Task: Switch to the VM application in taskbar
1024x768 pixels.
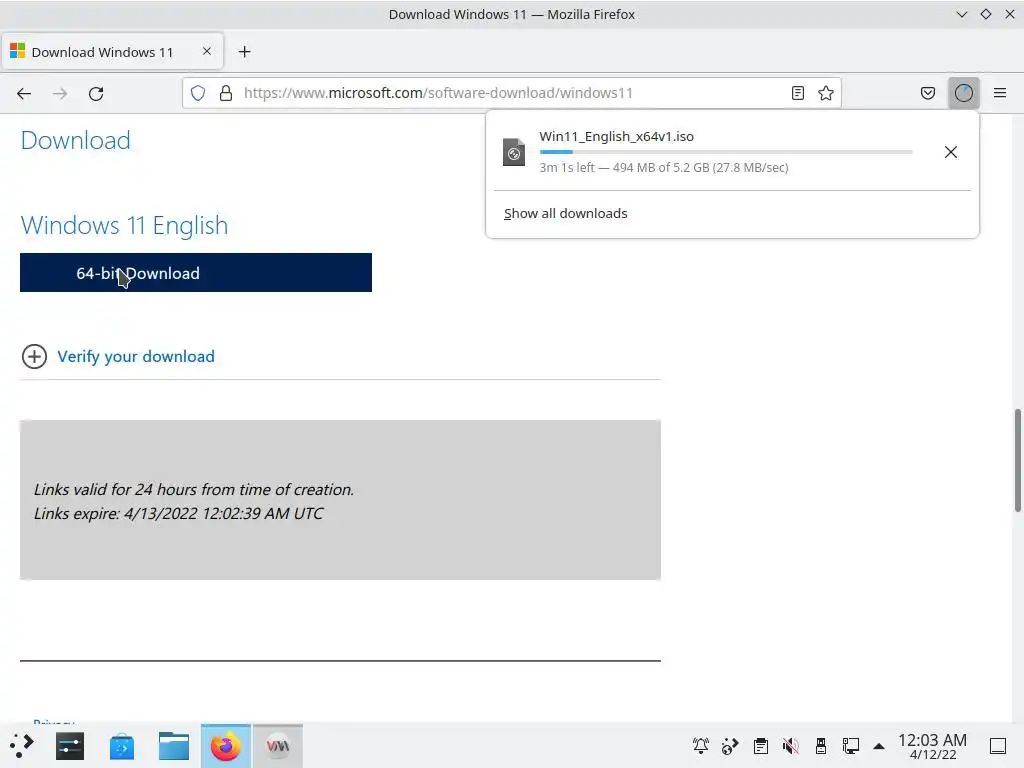Action: pyautogui.click(x=278, y=746)
